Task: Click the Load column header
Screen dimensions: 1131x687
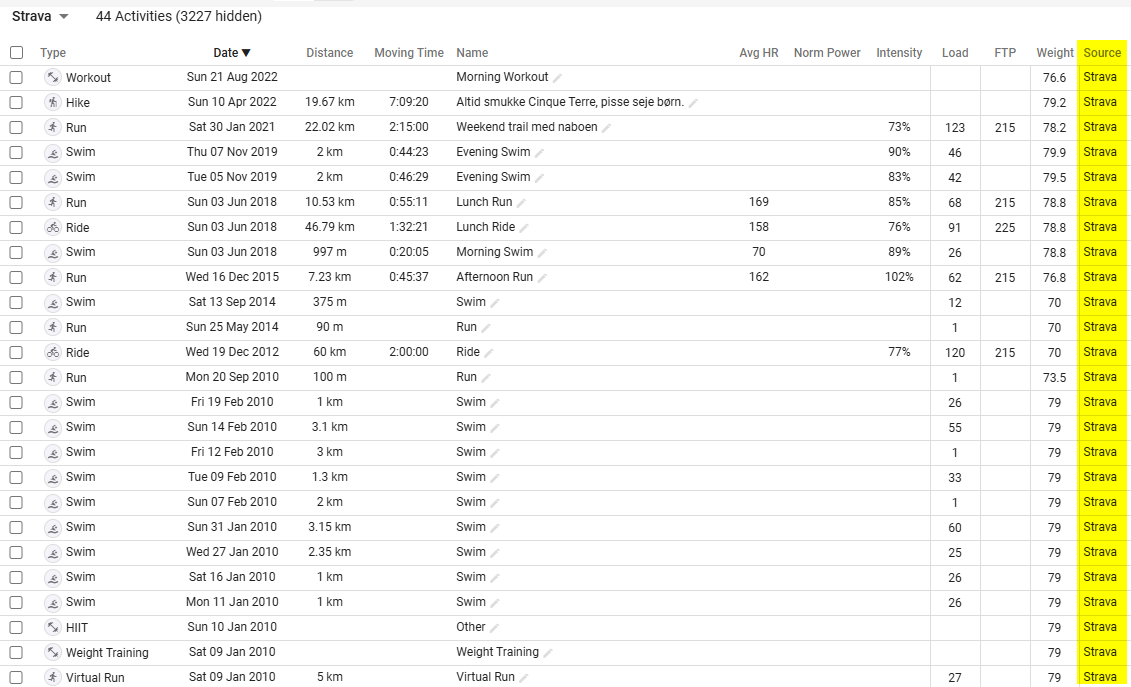Action: pyautogui.click(x=955, y=53)
